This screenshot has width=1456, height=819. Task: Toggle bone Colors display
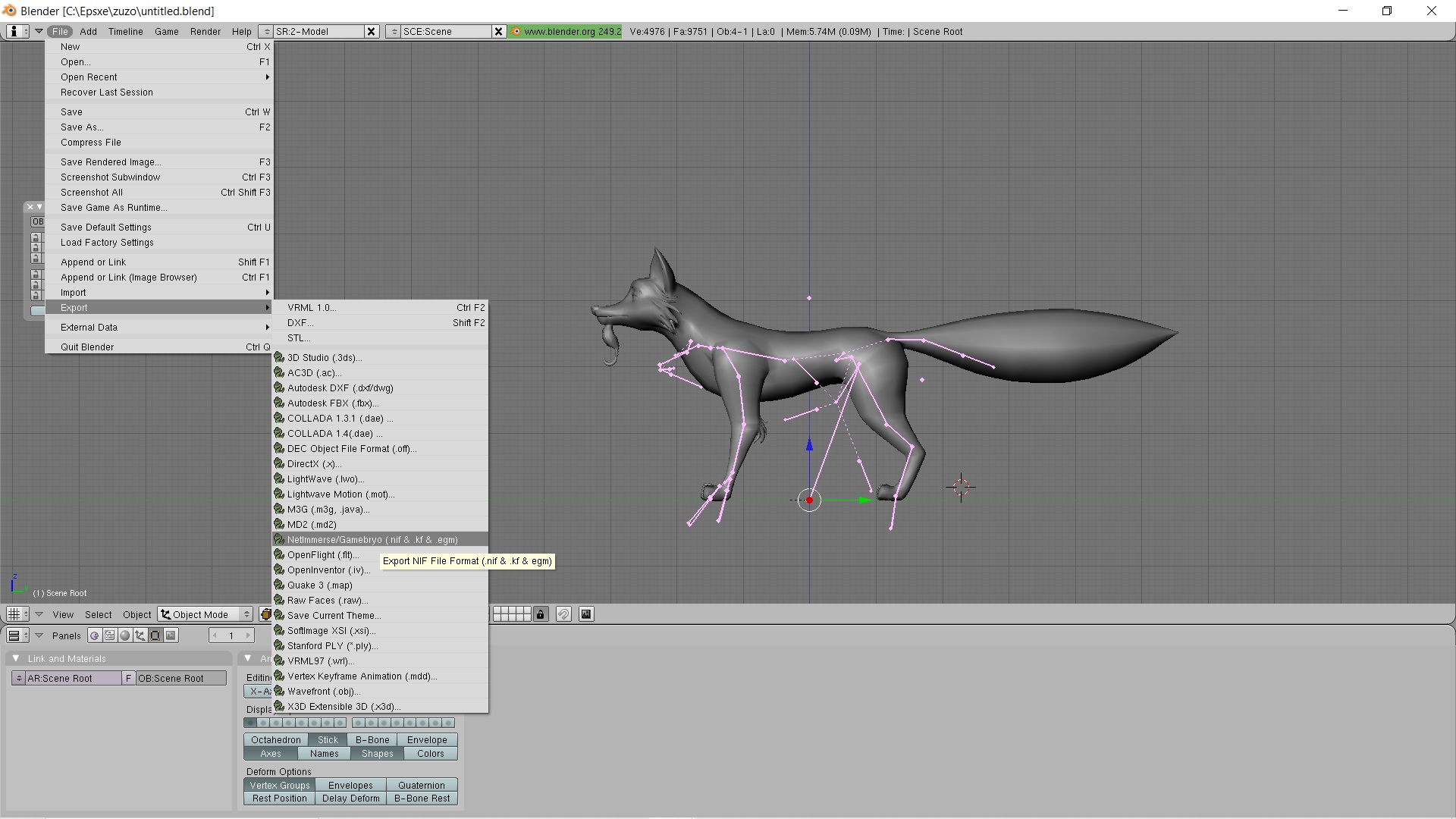tap(430, 753)
